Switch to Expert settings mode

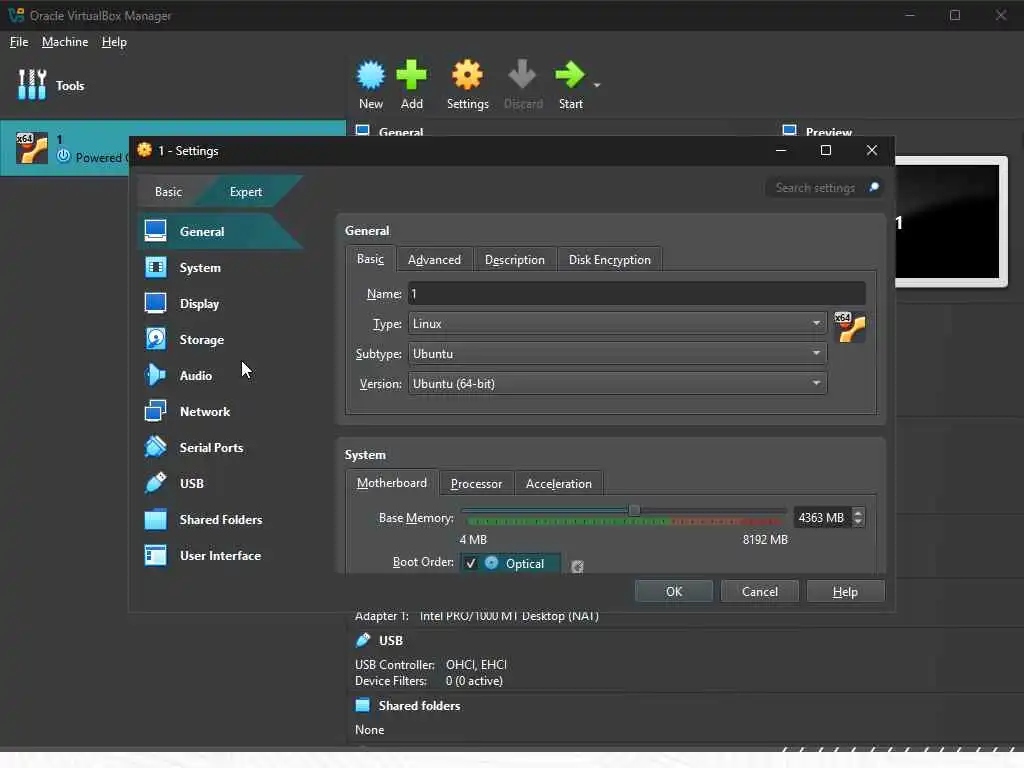pos(246,191)
